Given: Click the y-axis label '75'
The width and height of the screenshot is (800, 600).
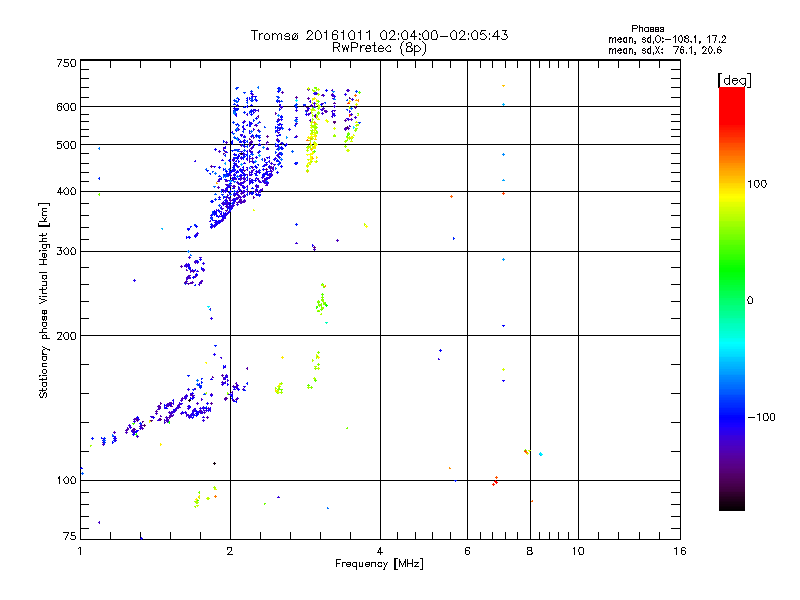Looking at the screenshot, I should tap(70, 536).
